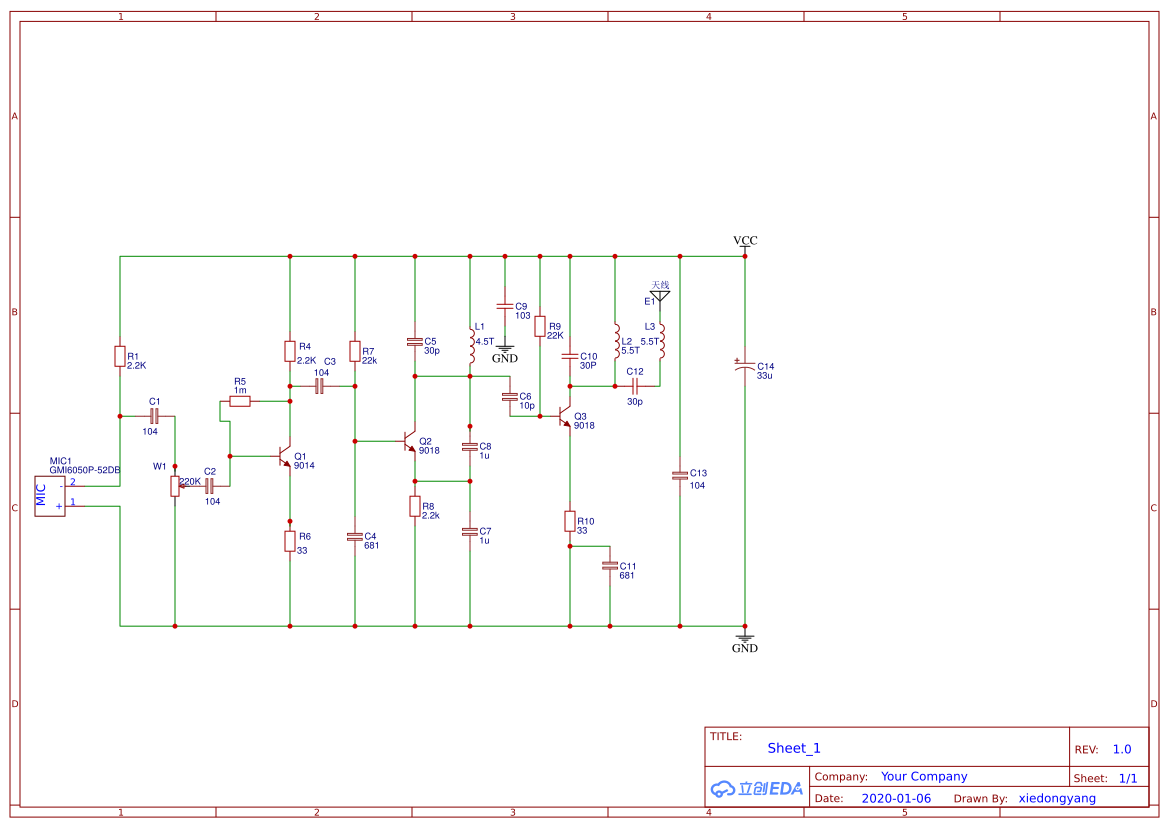
Task: Select capacitor C8 1u symbol
Action: coord(470,446)
